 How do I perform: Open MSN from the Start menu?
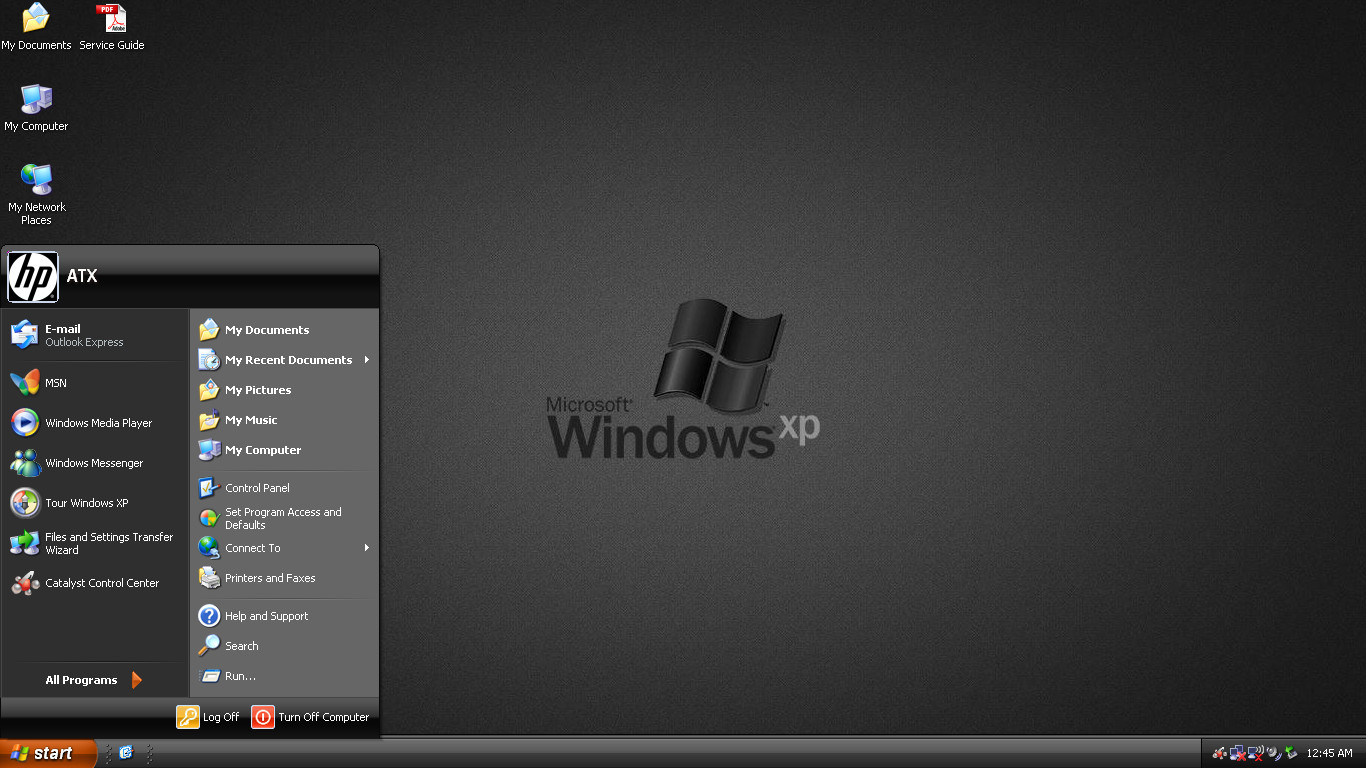[96, 383]
